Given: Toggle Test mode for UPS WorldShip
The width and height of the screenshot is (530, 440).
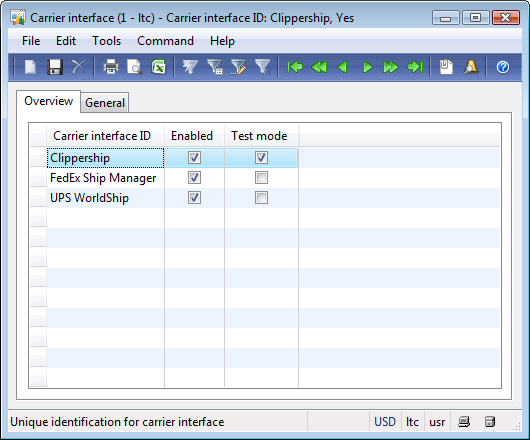Looking at the screenshot, I should click(261, 198).
